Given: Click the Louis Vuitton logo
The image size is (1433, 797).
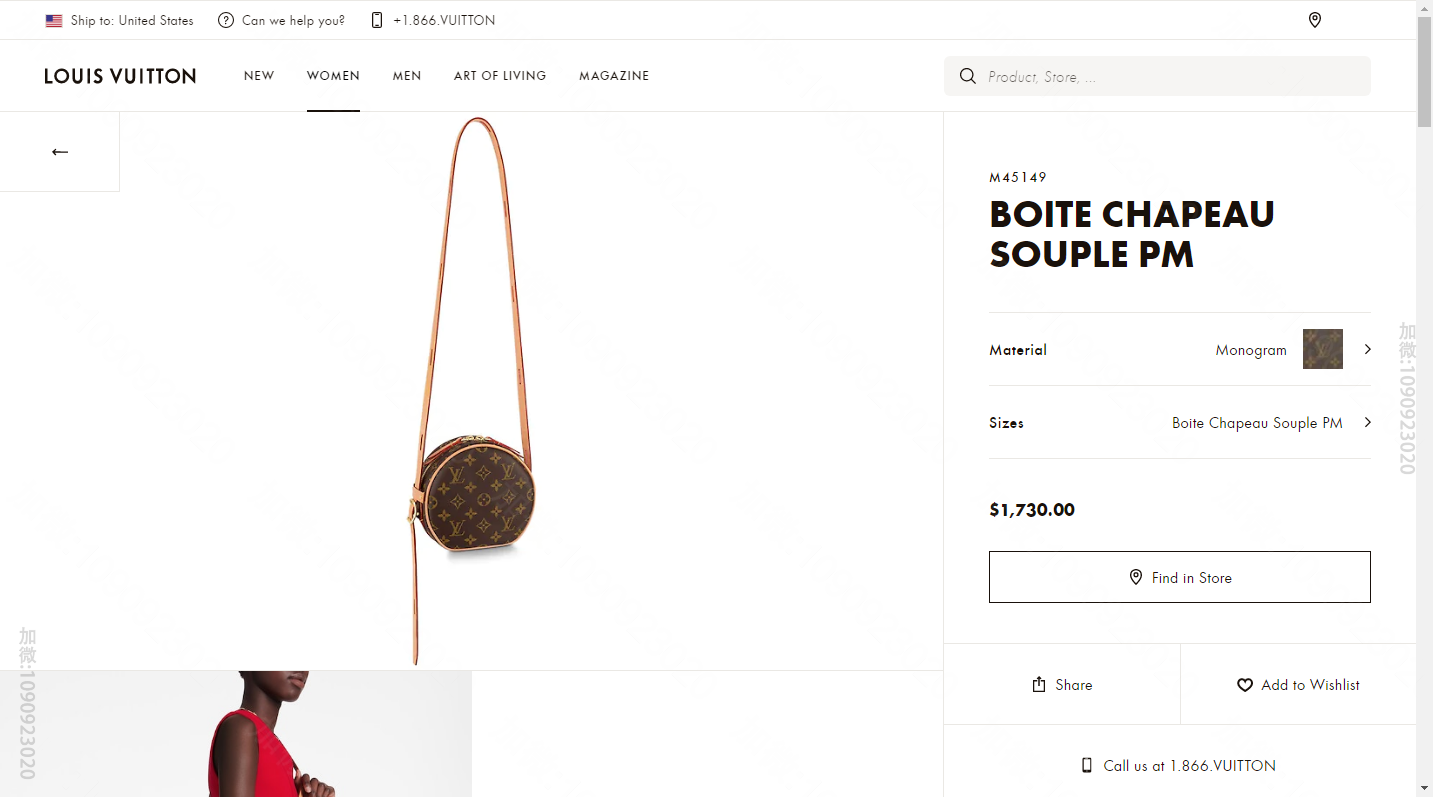Looking at the screenshot, I should tap(120, 76).
